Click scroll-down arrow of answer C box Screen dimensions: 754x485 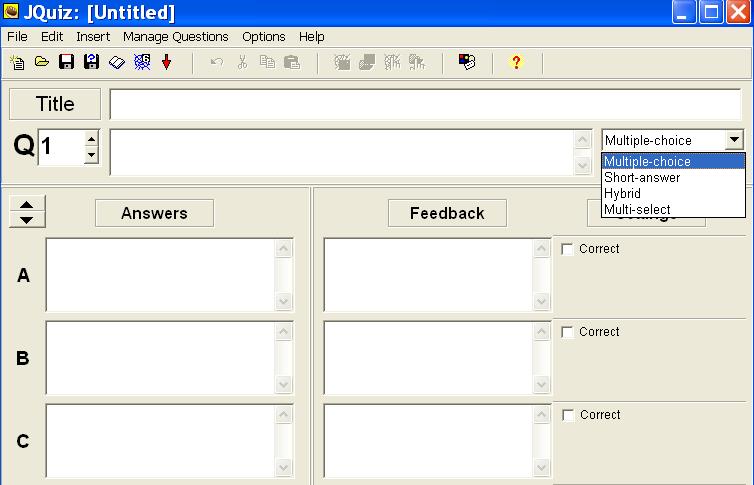tap(284, 468)
